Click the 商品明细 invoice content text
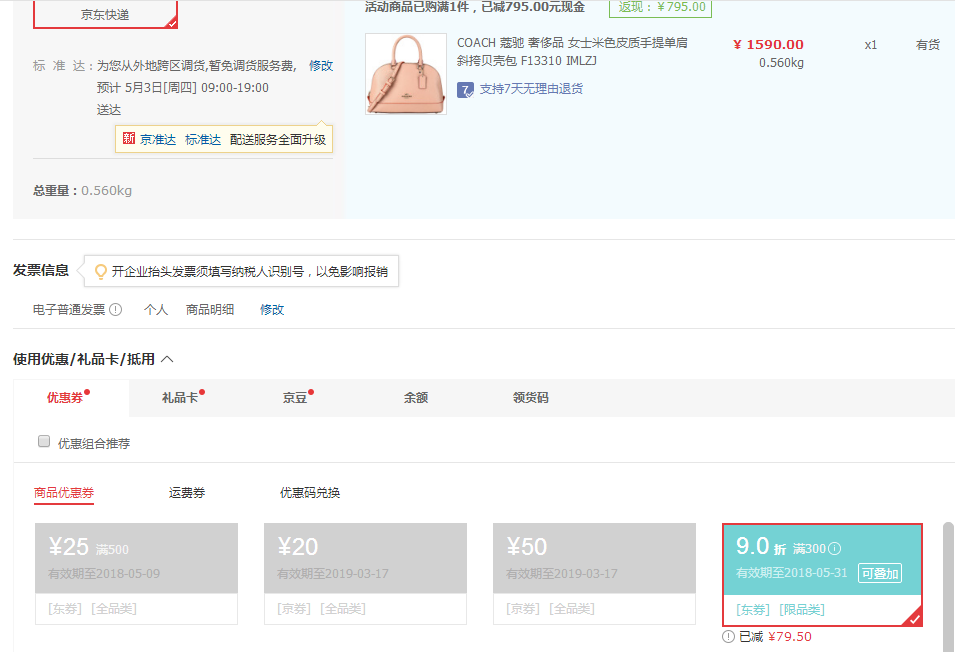Image resolution: width=955 pixels, height=652 pixels. coord(210,310)
